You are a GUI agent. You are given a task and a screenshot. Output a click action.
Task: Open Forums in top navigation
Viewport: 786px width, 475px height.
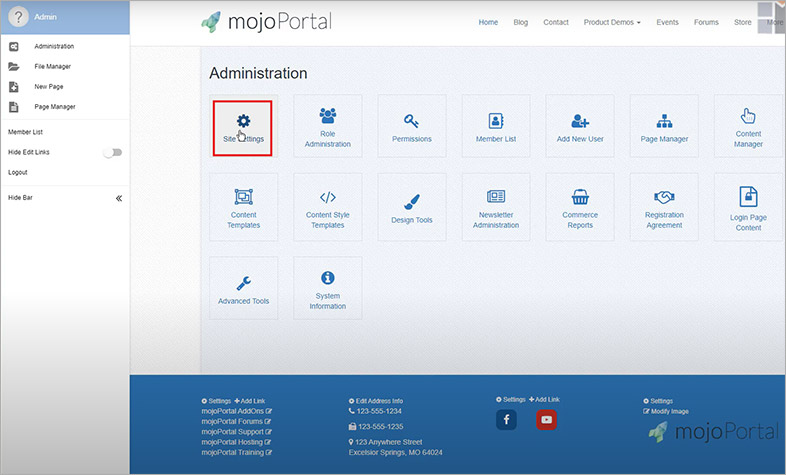click(x=706, y=22)
